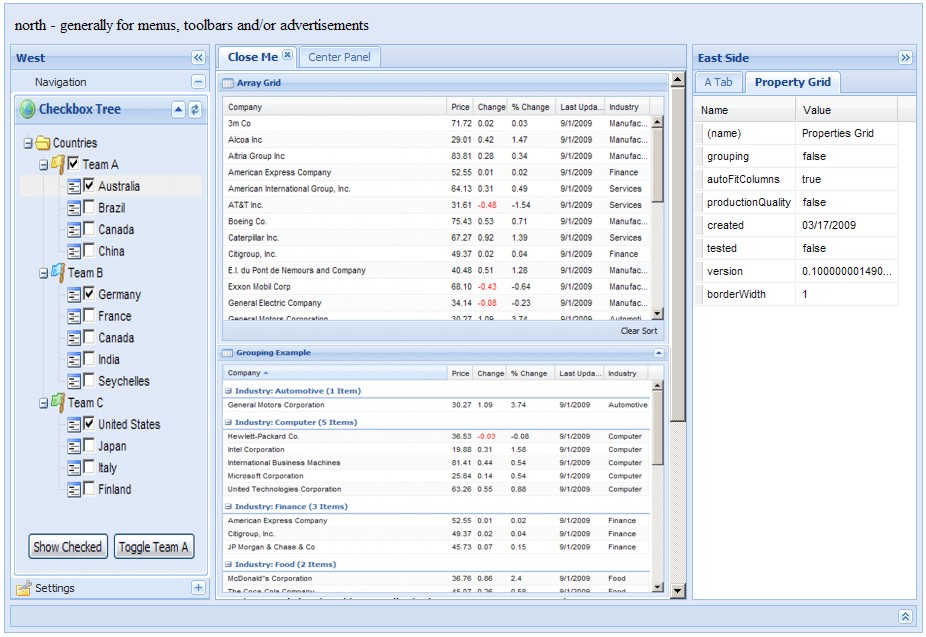
Task: Click the Team C green flag icon
Action: [x=58, y=402]
